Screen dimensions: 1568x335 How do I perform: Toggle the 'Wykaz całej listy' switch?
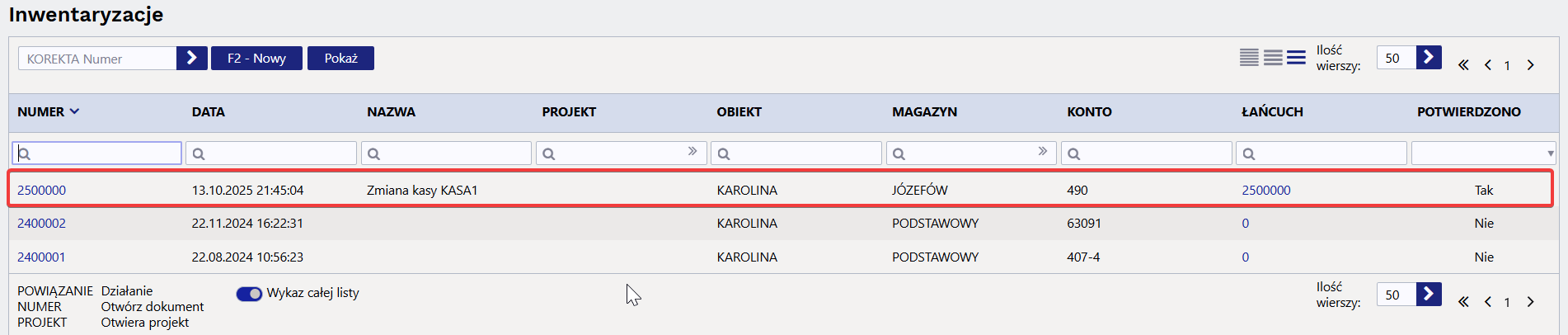pos(249,294)
